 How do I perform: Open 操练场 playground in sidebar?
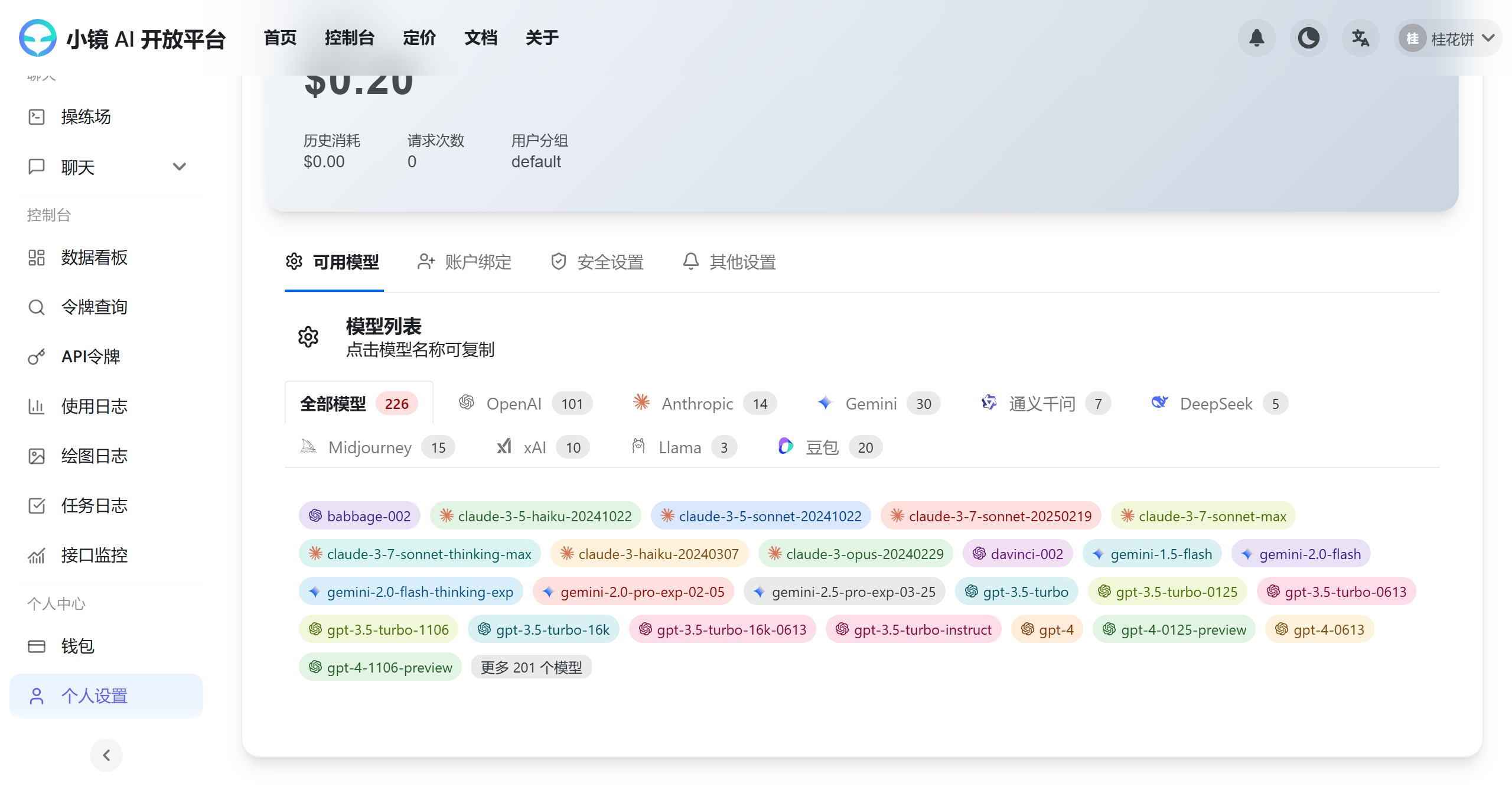coord(106,117)
